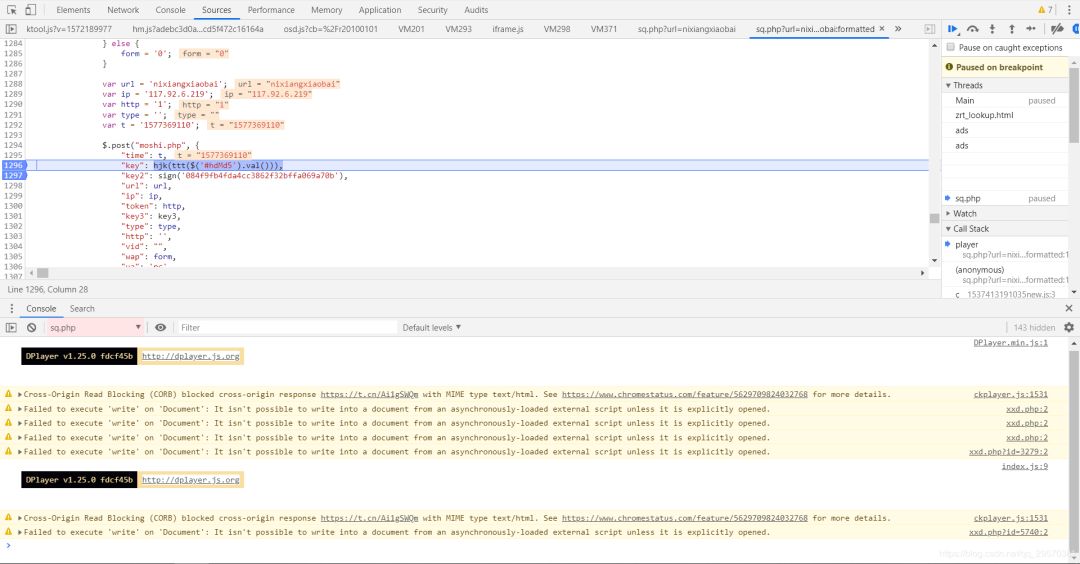Open the dplayer.js.org link

190,356
